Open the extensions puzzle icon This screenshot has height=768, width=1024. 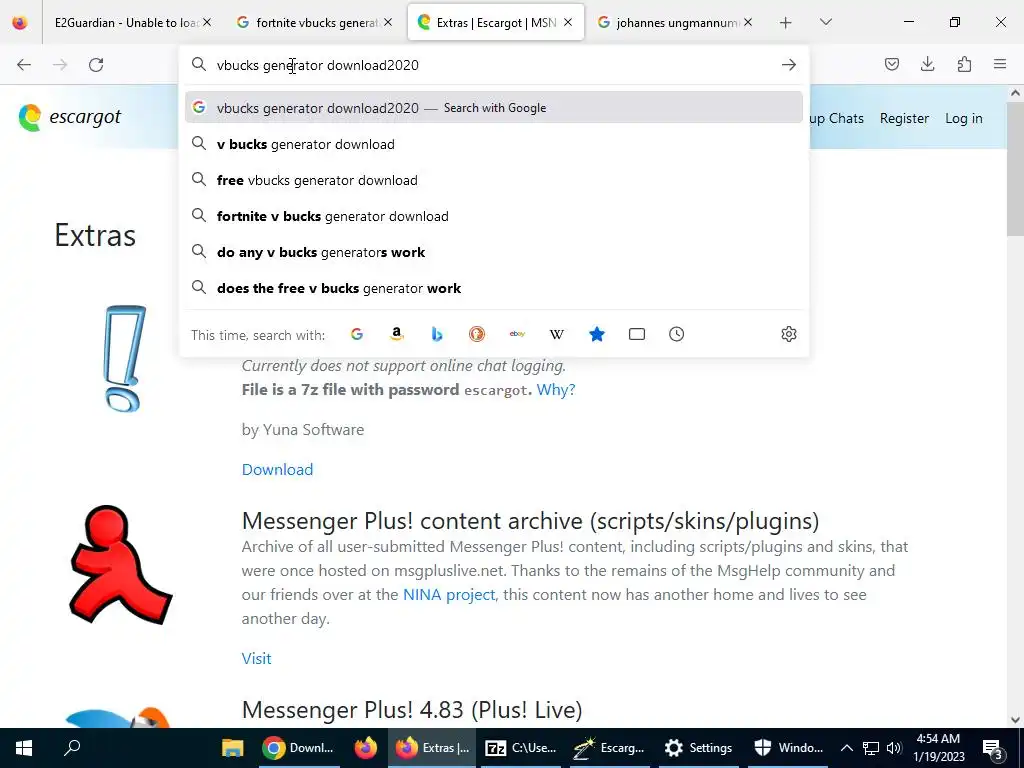964,64
